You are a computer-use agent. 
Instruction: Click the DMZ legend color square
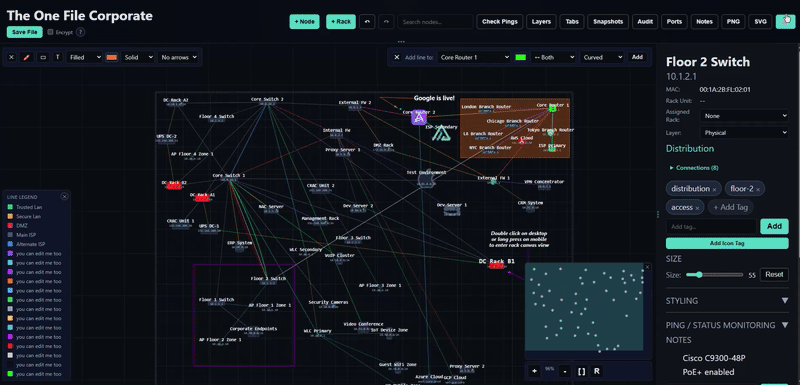tap(10, 225)
